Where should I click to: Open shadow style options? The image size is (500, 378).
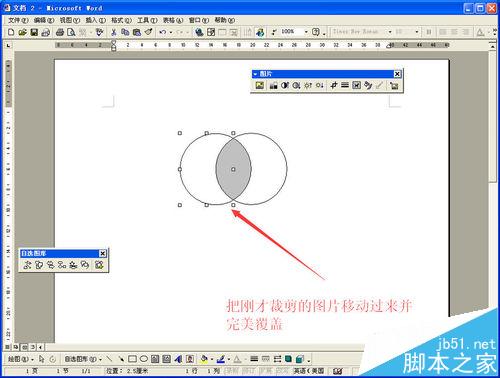[288, 359]
